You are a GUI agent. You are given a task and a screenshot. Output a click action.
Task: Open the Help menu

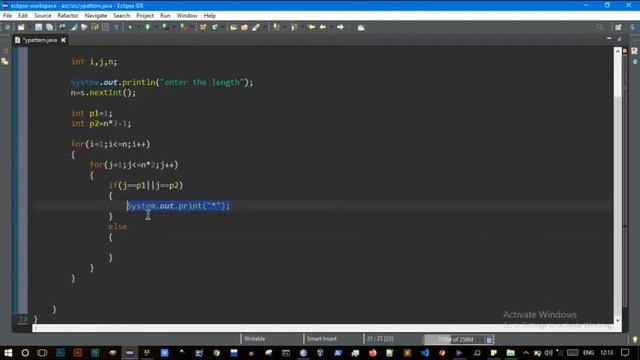pos(209,16)
